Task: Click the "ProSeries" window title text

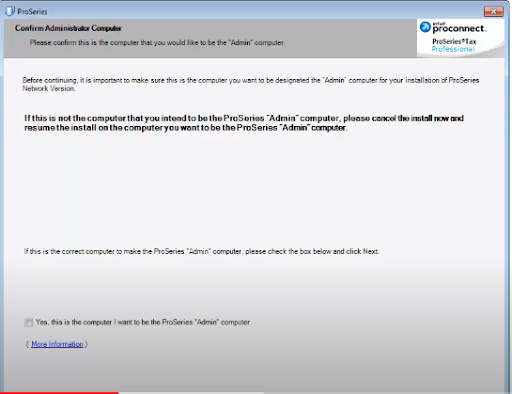Action: tap(32, 12)
